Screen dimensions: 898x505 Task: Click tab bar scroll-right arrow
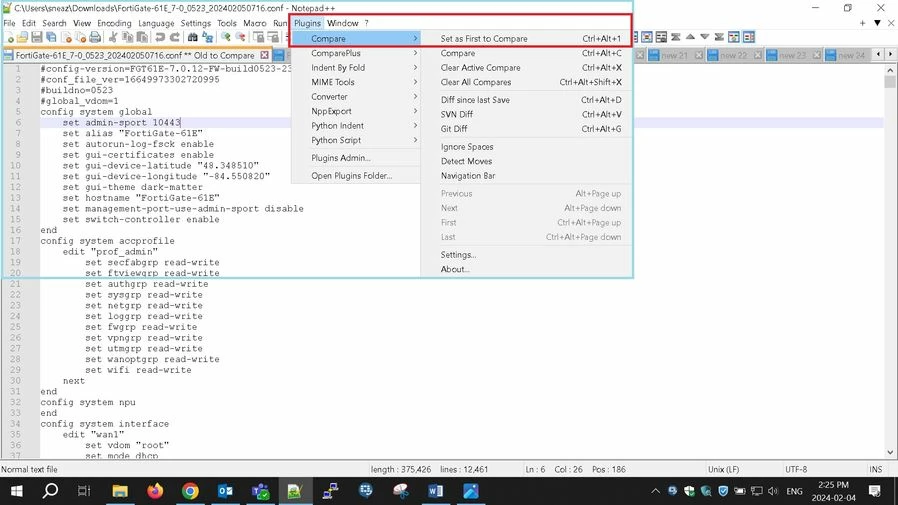click(x=890, y=54)
